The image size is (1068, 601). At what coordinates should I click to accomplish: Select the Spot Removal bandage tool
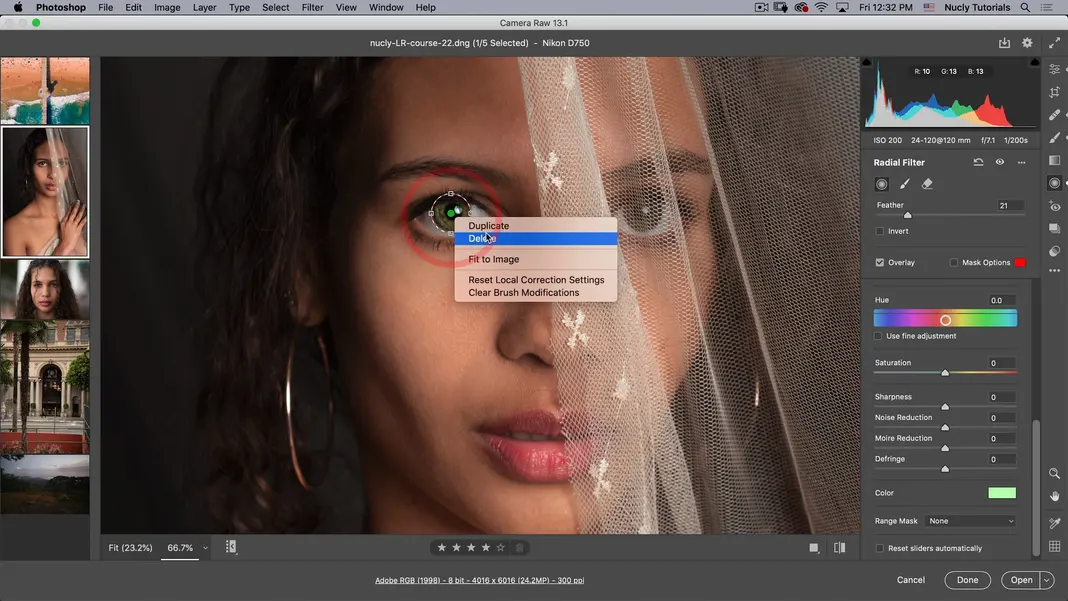(x=1054, y=114)
